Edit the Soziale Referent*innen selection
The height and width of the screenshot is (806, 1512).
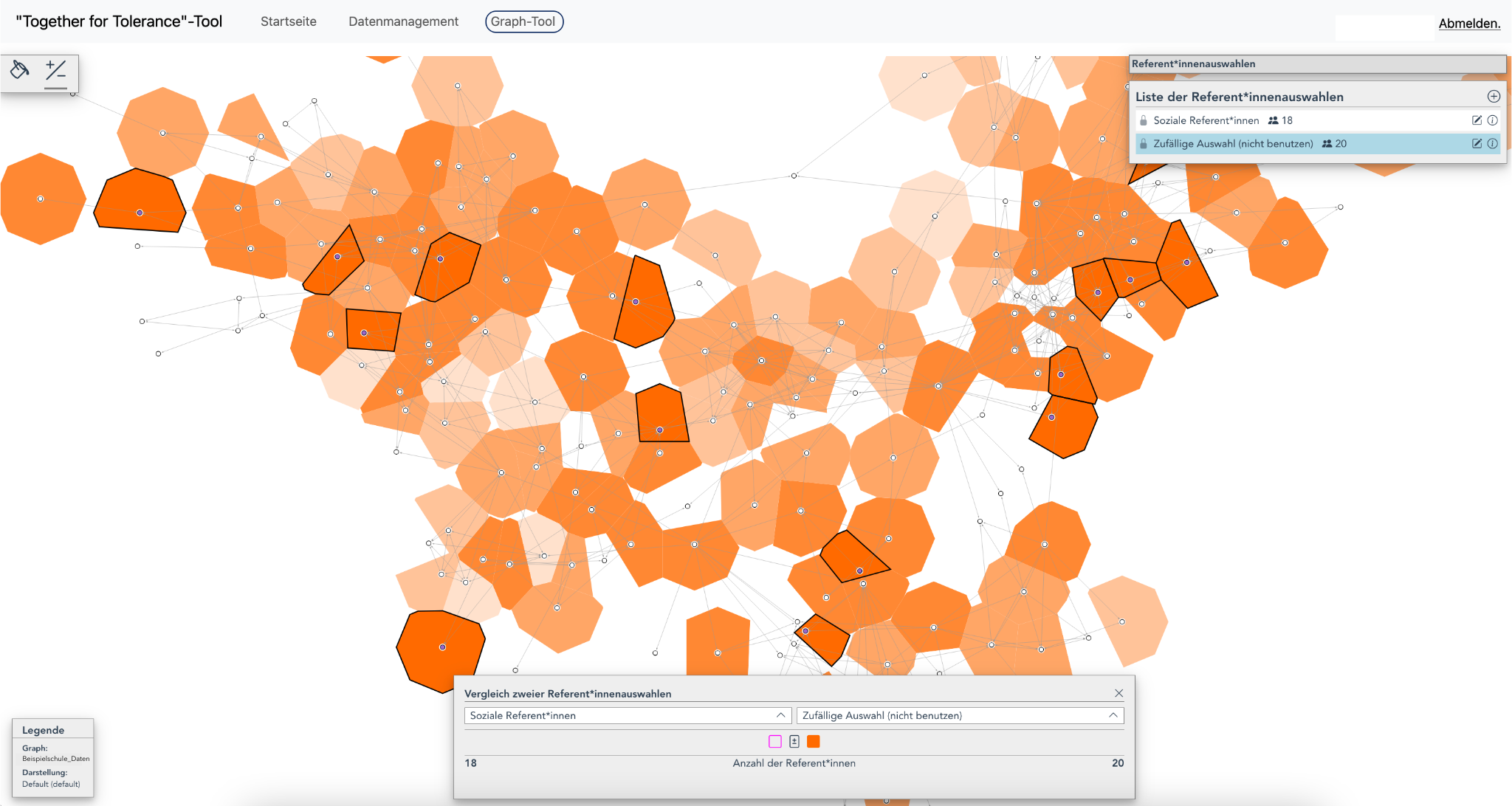(1477, 120)
